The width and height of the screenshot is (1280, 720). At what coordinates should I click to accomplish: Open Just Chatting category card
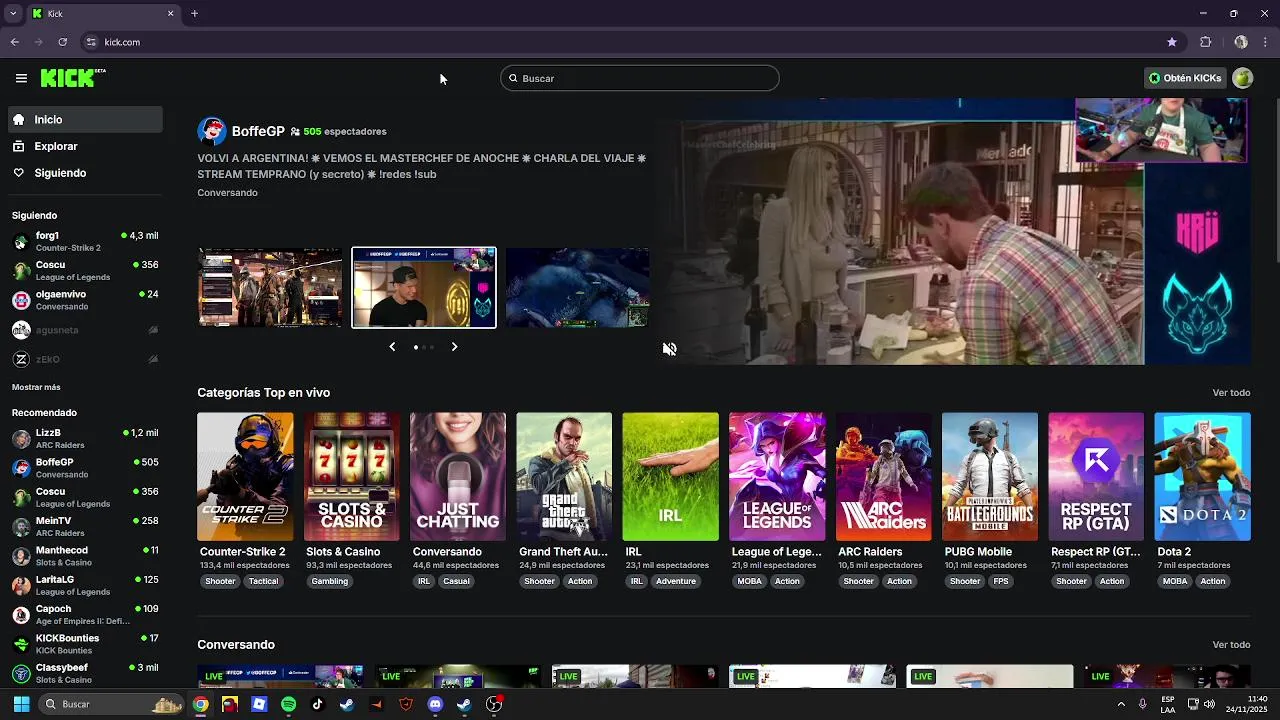458,477
